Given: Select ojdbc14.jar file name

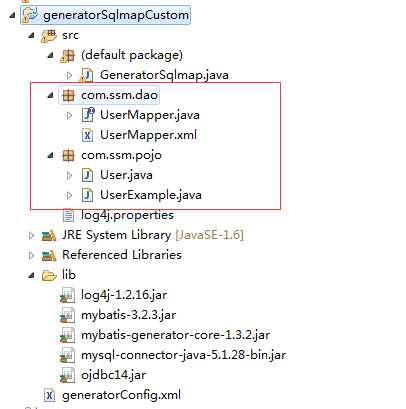Looking at the screenshot, I should click(x=113, y=375).
